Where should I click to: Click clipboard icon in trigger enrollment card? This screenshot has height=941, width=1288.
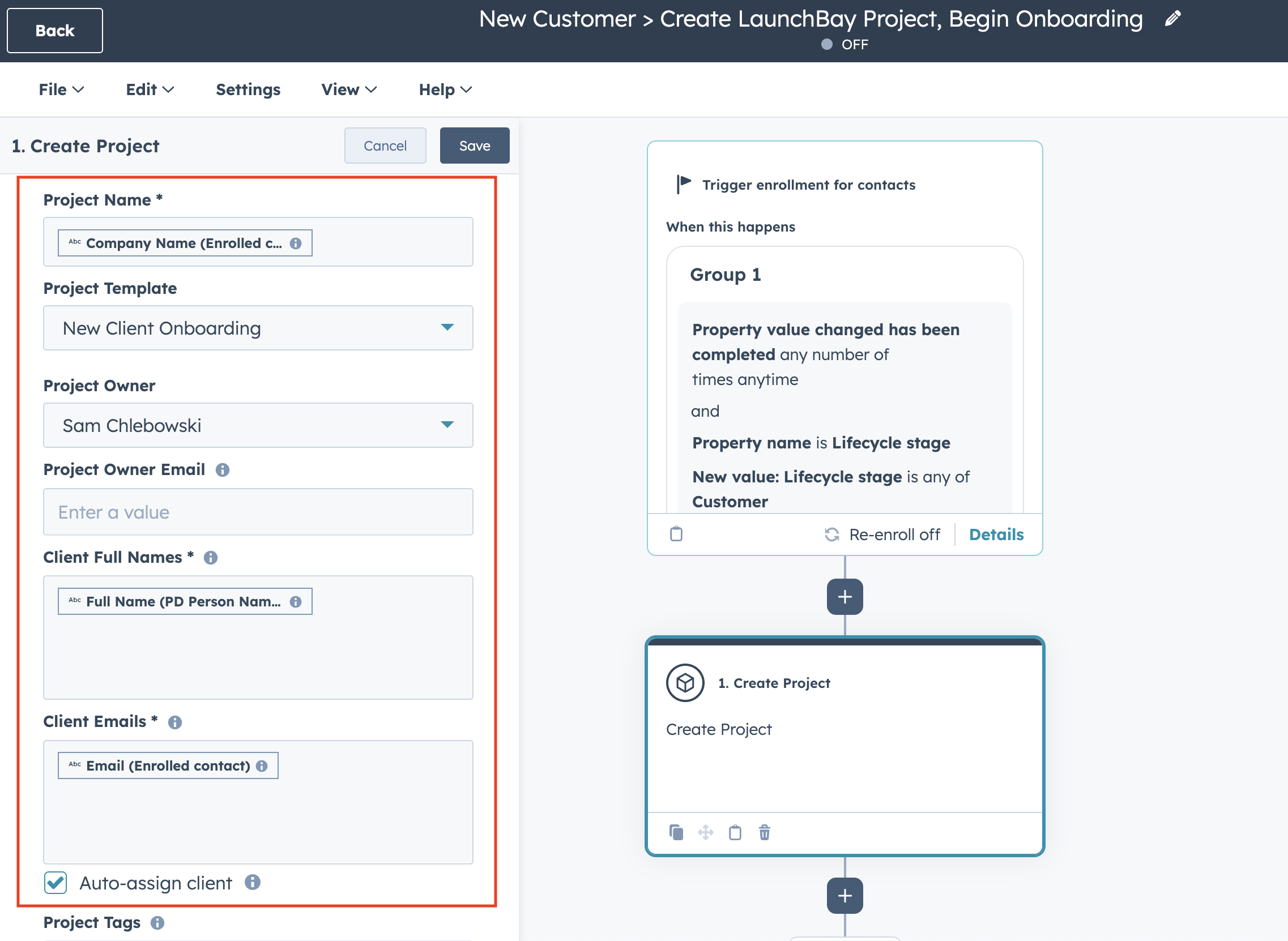pyautogui.click(x=676, y=534)
